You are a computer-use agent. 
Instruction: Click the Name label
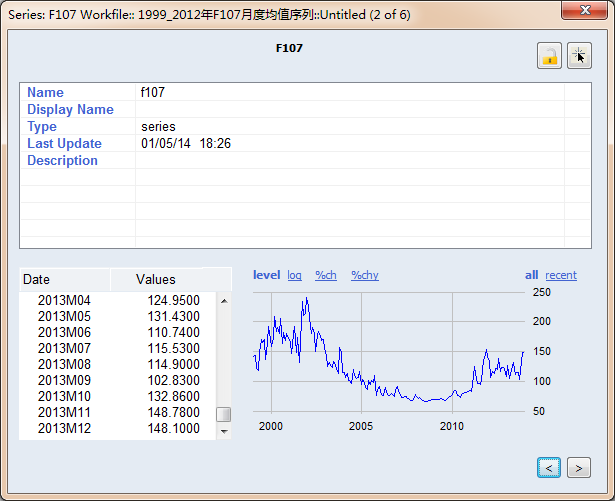(45, 92)
